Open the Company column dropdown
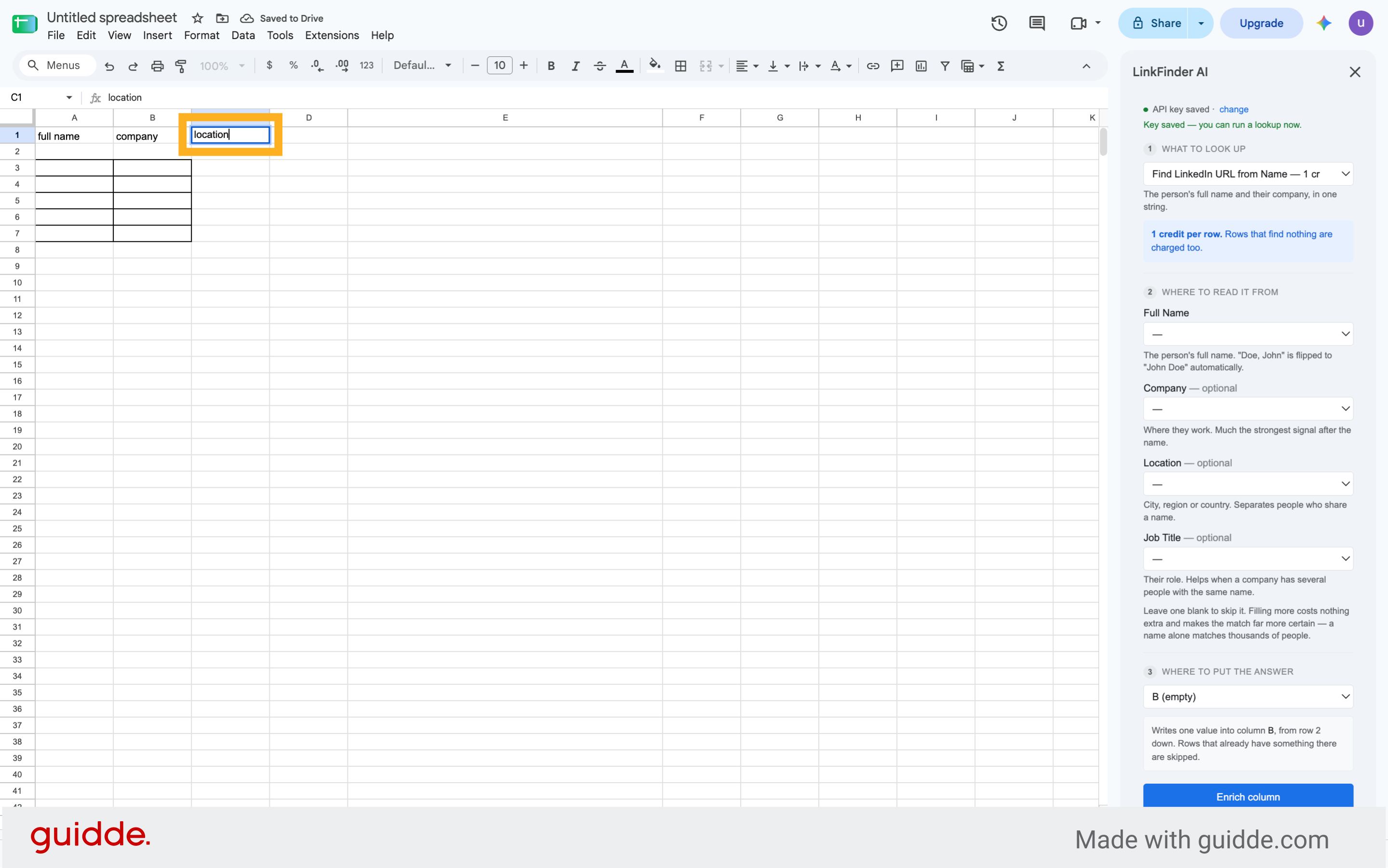1388x868 pixels. (x=1248, y=409)
